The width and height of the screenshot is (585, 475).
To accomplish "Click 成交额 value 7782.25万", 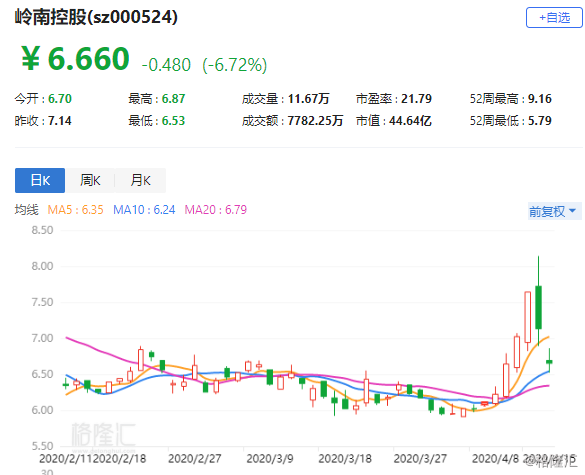I will click(315, 121).
